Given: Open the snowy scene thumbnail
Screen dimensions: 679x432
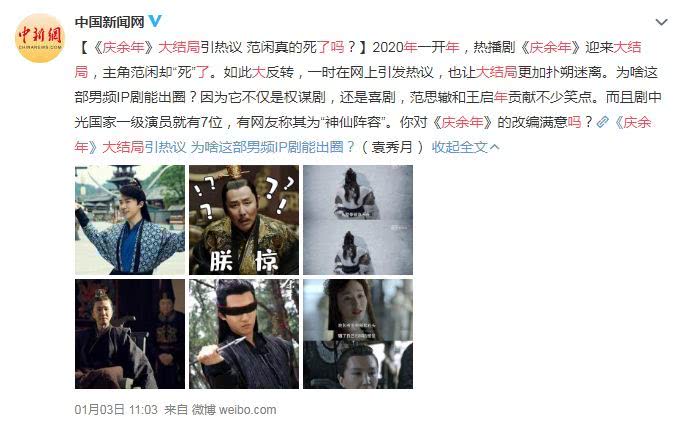Looking at the screenshot, I should [358, 220].
